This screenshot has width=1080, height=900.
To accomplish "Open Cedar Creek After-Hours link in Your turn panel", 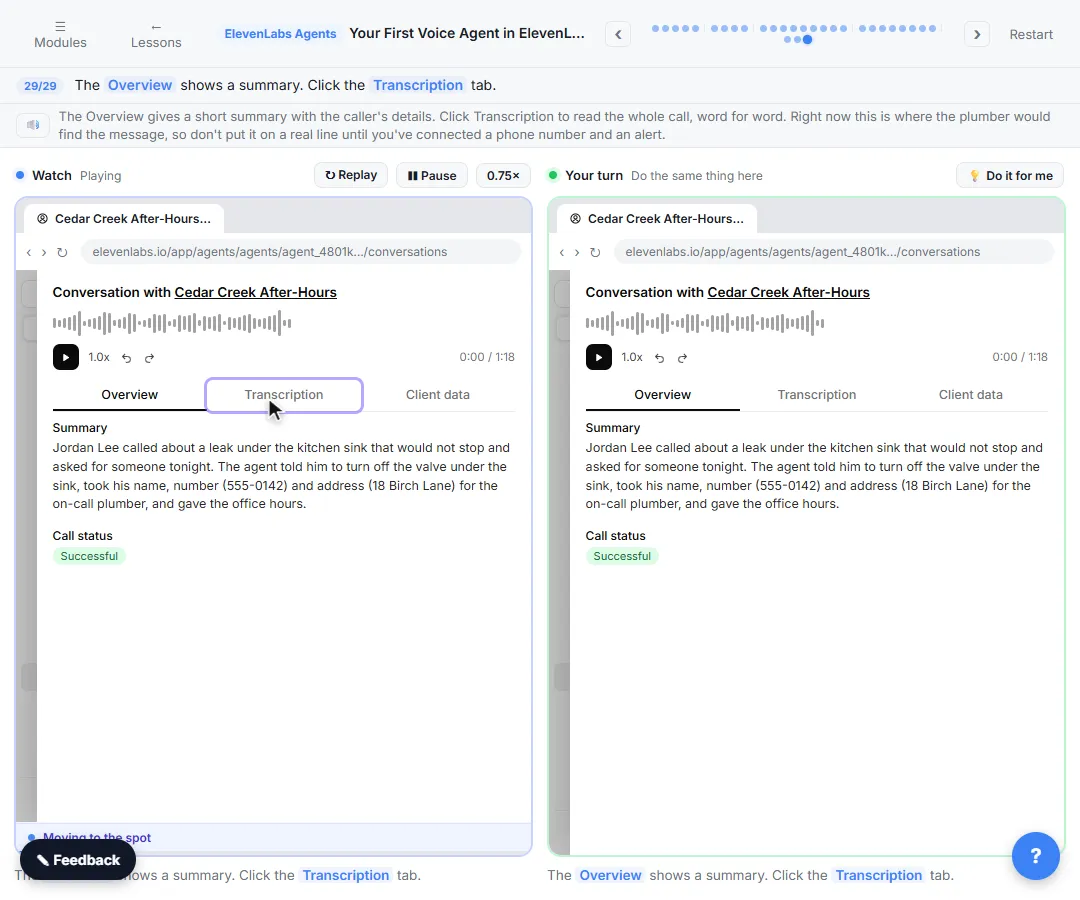I will coord(789,293).
